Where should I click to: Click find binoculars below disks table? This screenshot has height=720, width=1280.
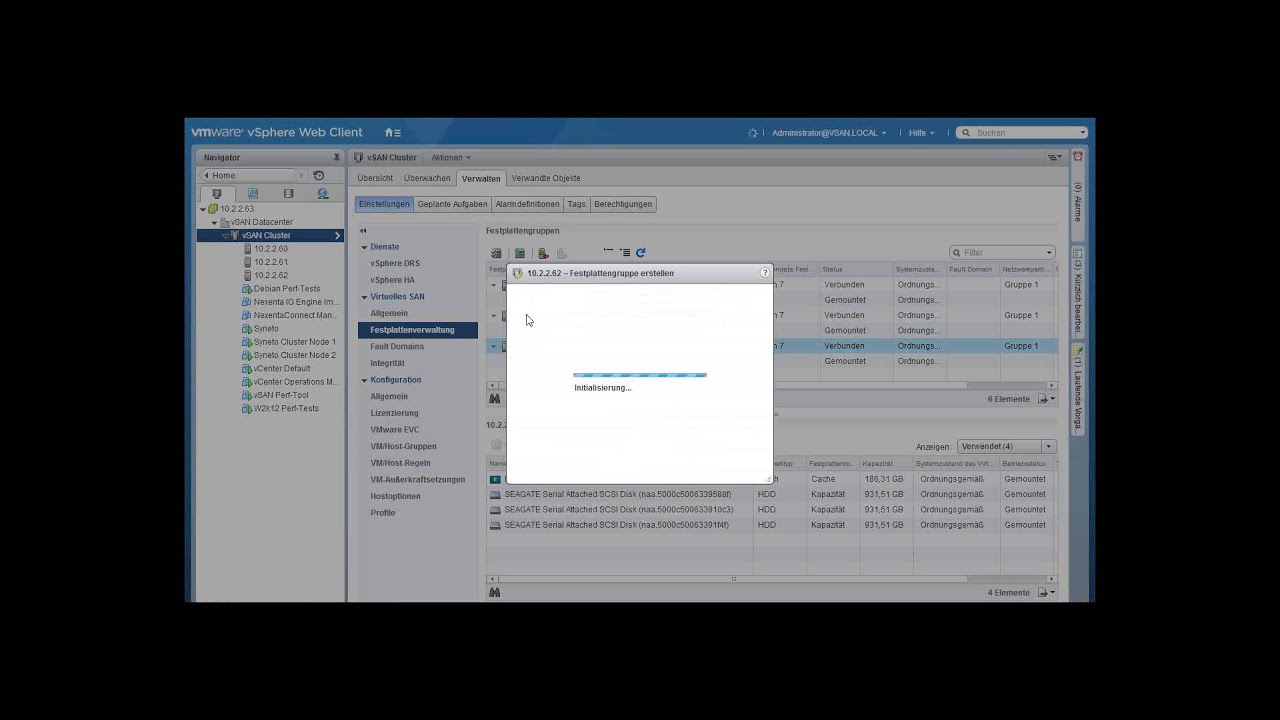coord(494,592)
